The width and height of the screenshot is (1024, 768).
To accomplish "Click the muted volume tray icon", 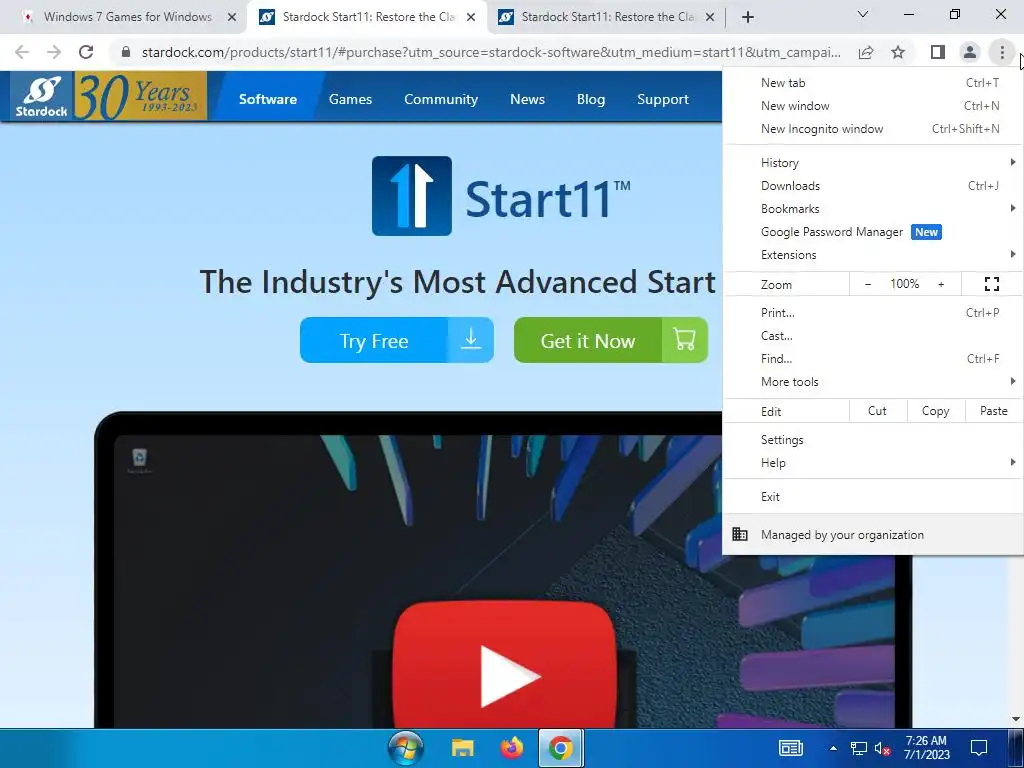I will tap(882, 748).
